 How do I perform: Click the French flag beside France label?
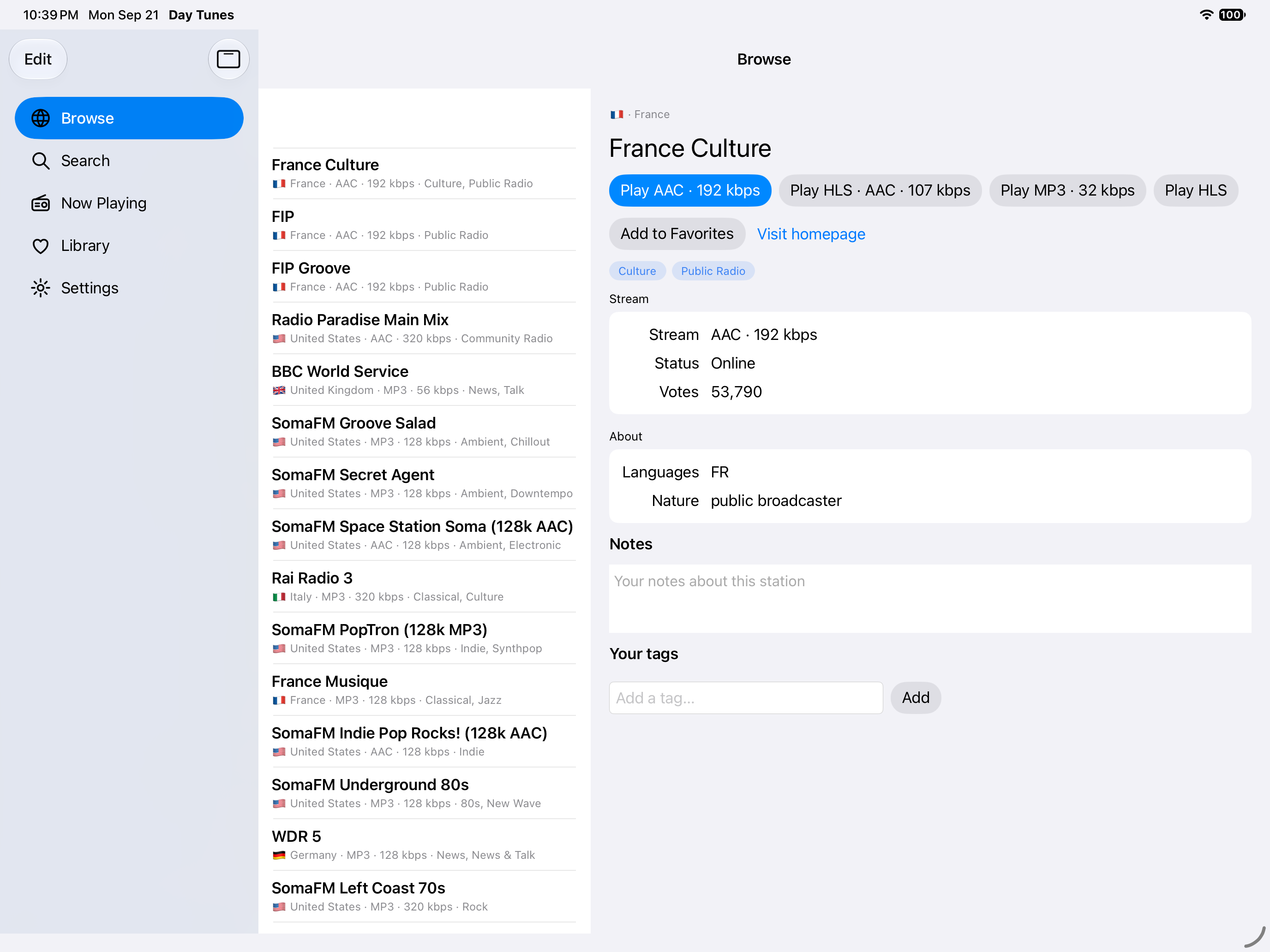617,115
